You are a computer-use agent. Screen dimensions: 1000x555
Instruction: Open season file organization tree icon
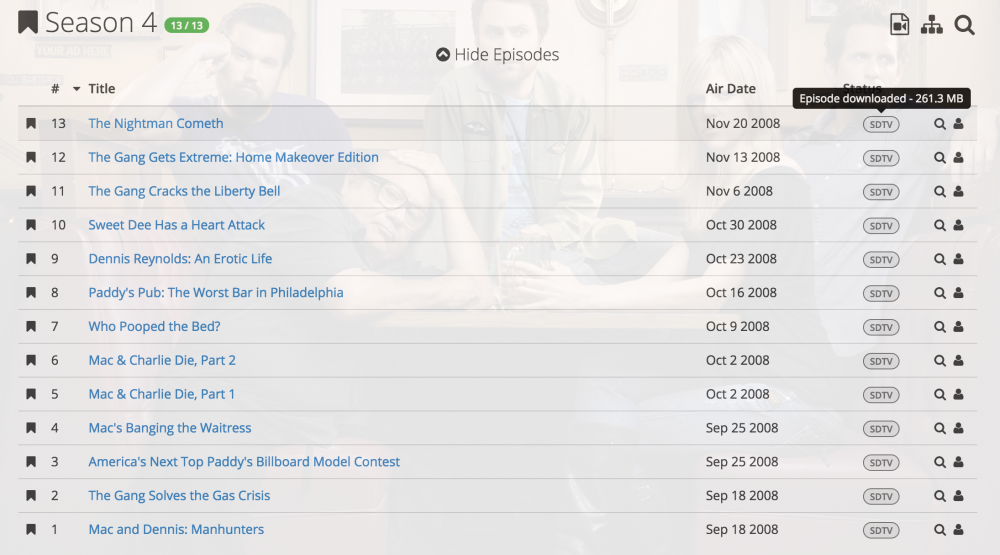click(x=932, y=25)
